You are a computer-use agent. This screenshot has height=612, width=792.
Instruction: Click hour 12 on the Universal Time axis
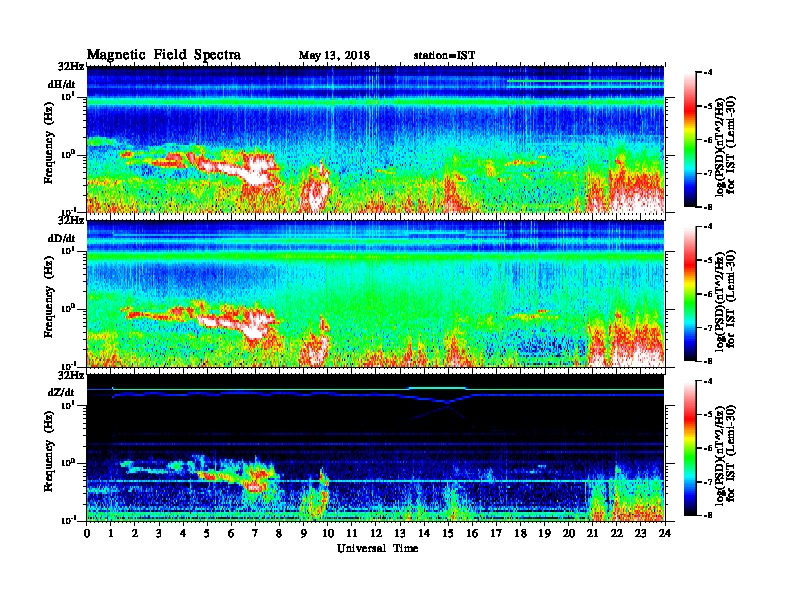point(376,533)
